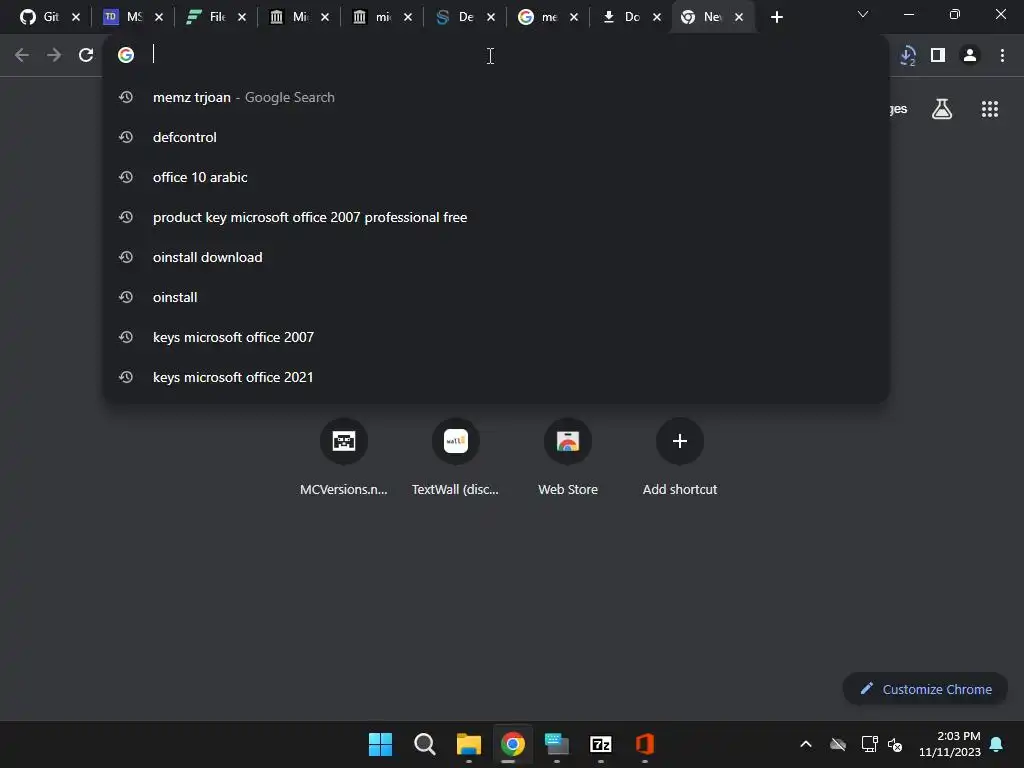This screenshot has height=768, width=1024.
Task: Close the Do download tab
Action: pos(657,17)
